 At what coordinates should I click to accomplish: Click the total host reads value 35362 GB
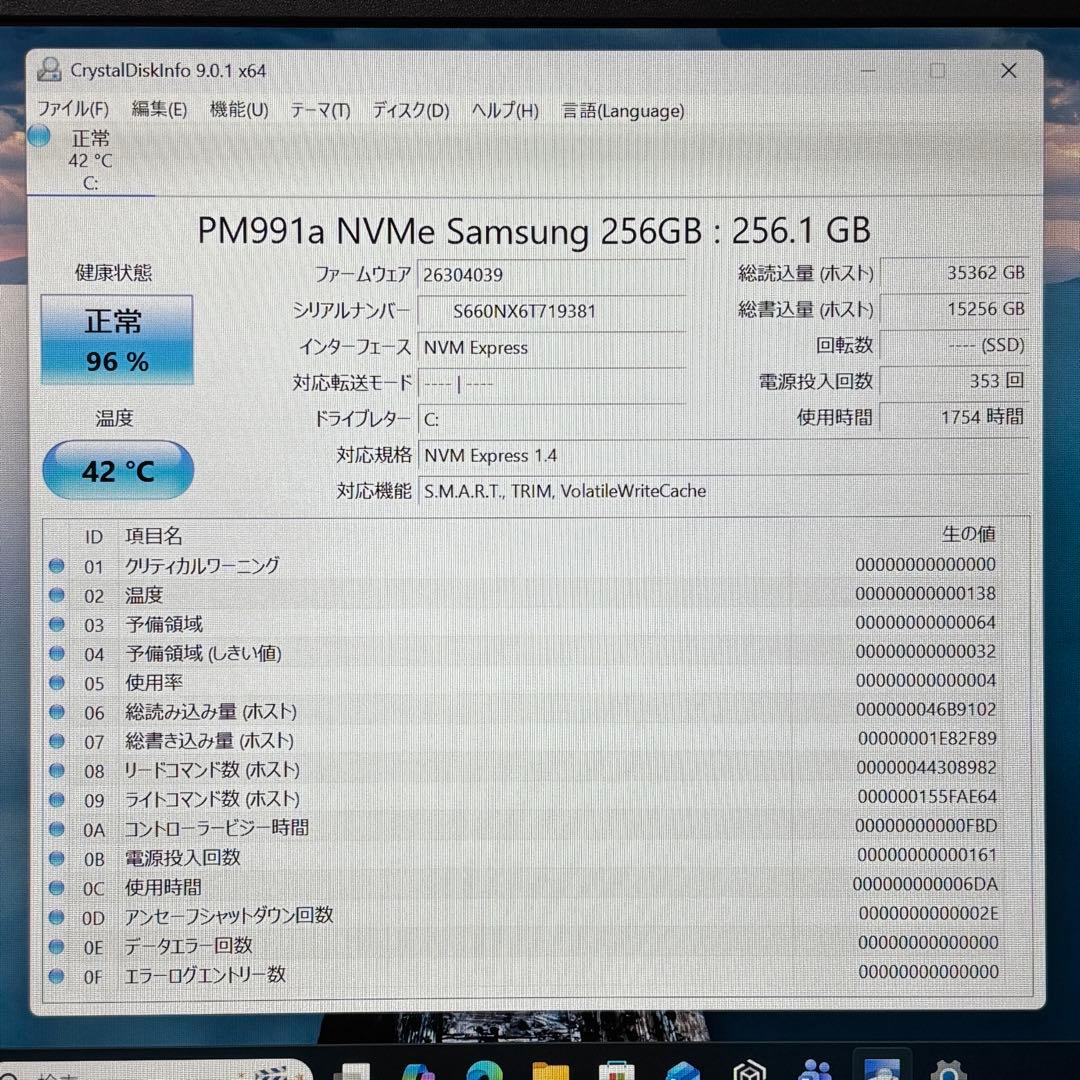955,273
